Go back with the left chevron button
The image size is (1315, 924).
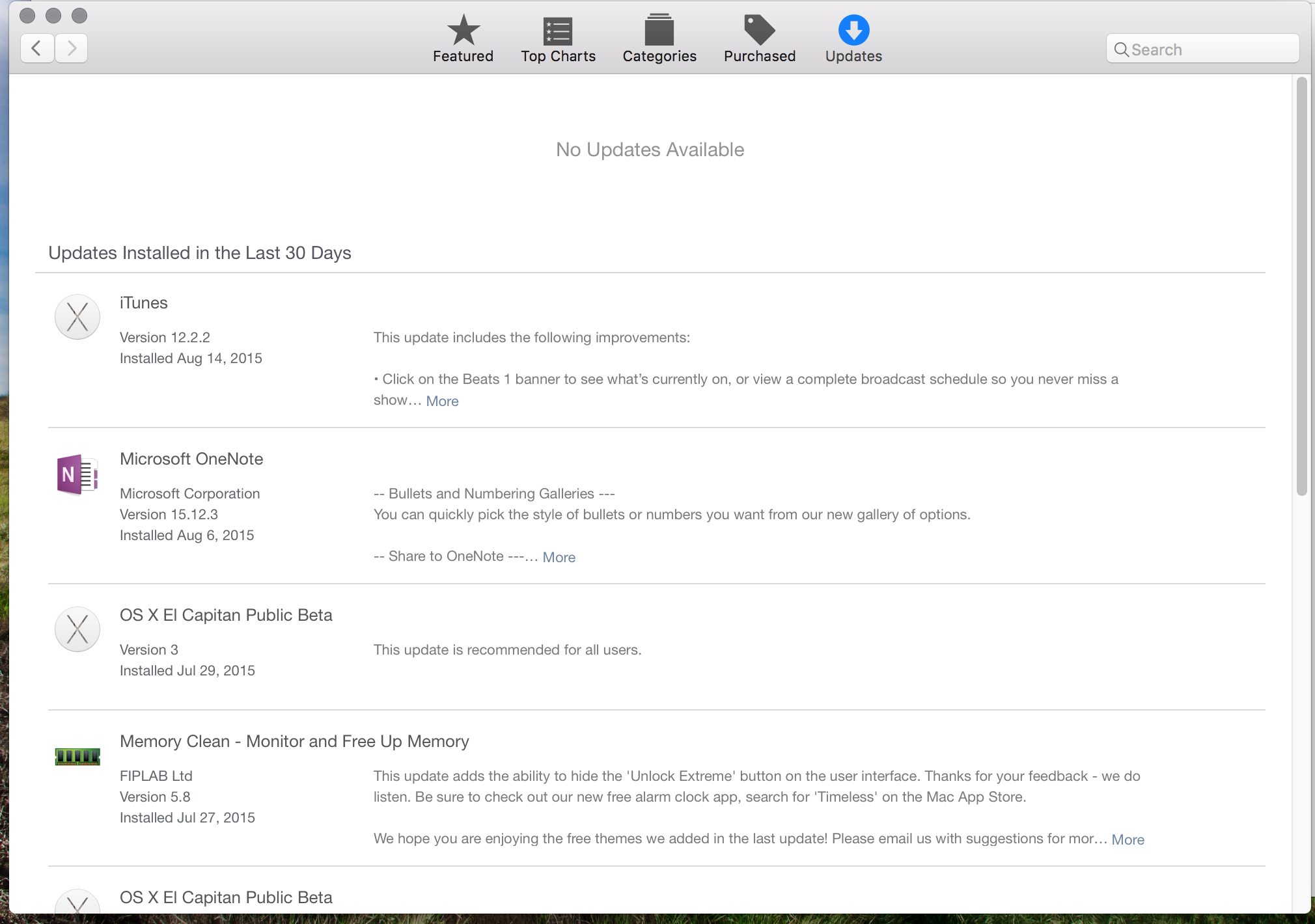click(x=37, y=48)
